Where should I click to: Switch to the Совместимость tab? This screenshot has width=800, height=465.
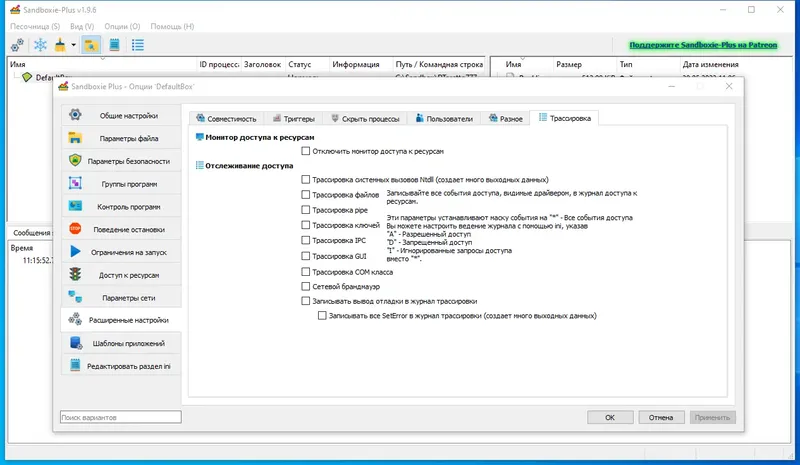[x=226, y=118]
